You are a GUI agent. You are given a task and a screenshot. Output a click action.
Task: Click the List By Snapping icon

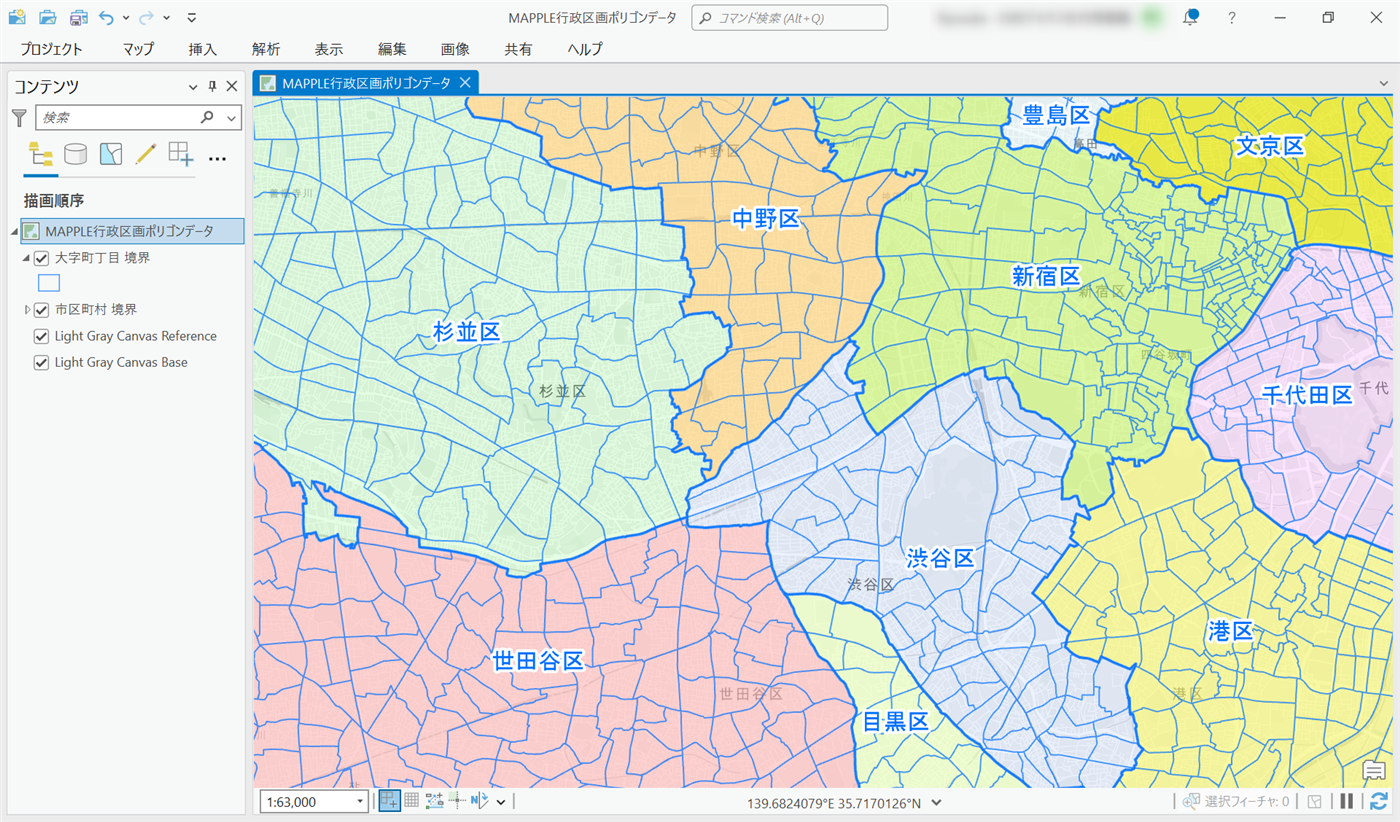pos(180,154)
